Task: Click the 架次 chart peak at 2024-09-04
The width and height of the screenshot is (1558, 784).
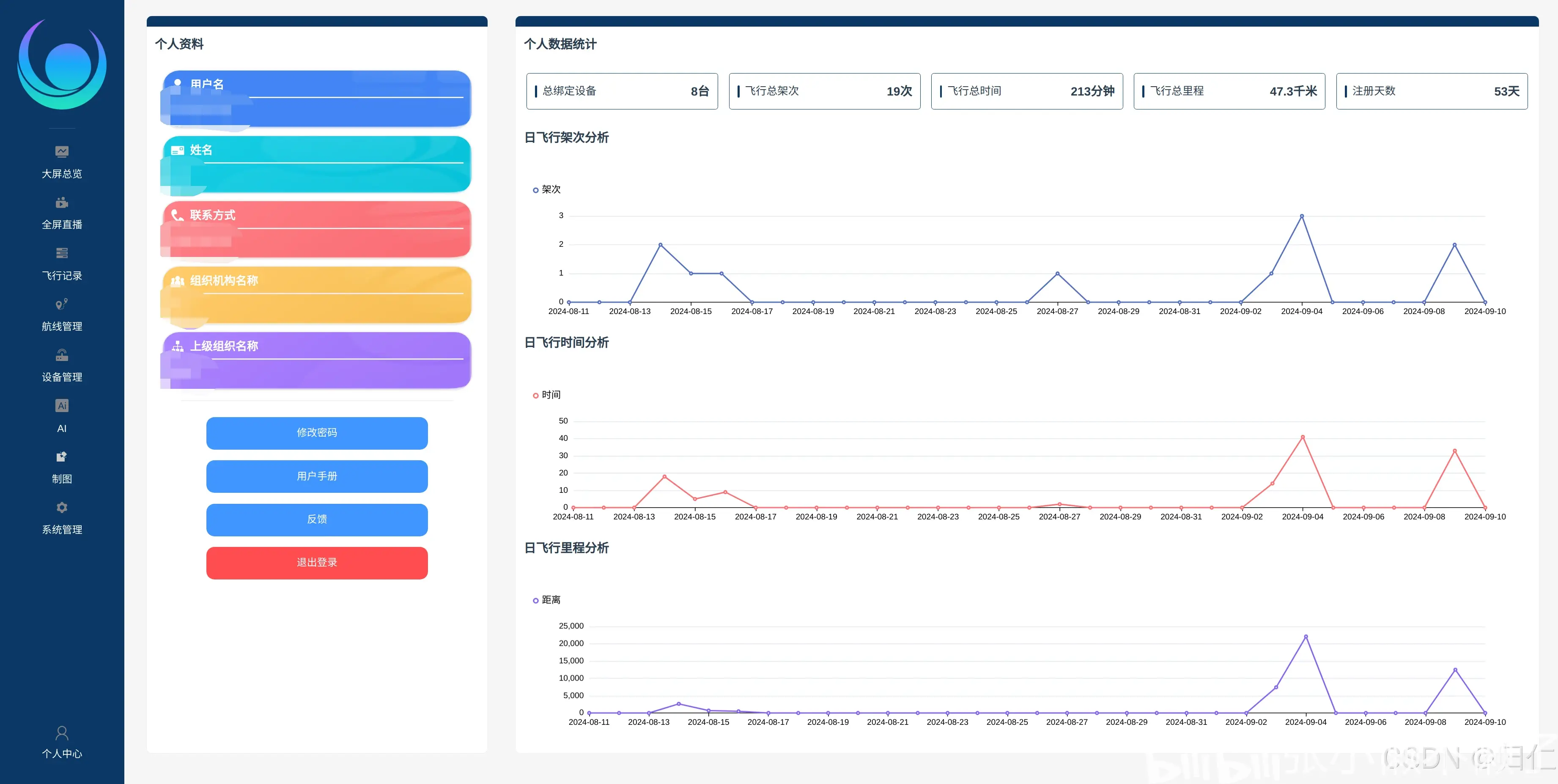Action: tap(1302, 216)
